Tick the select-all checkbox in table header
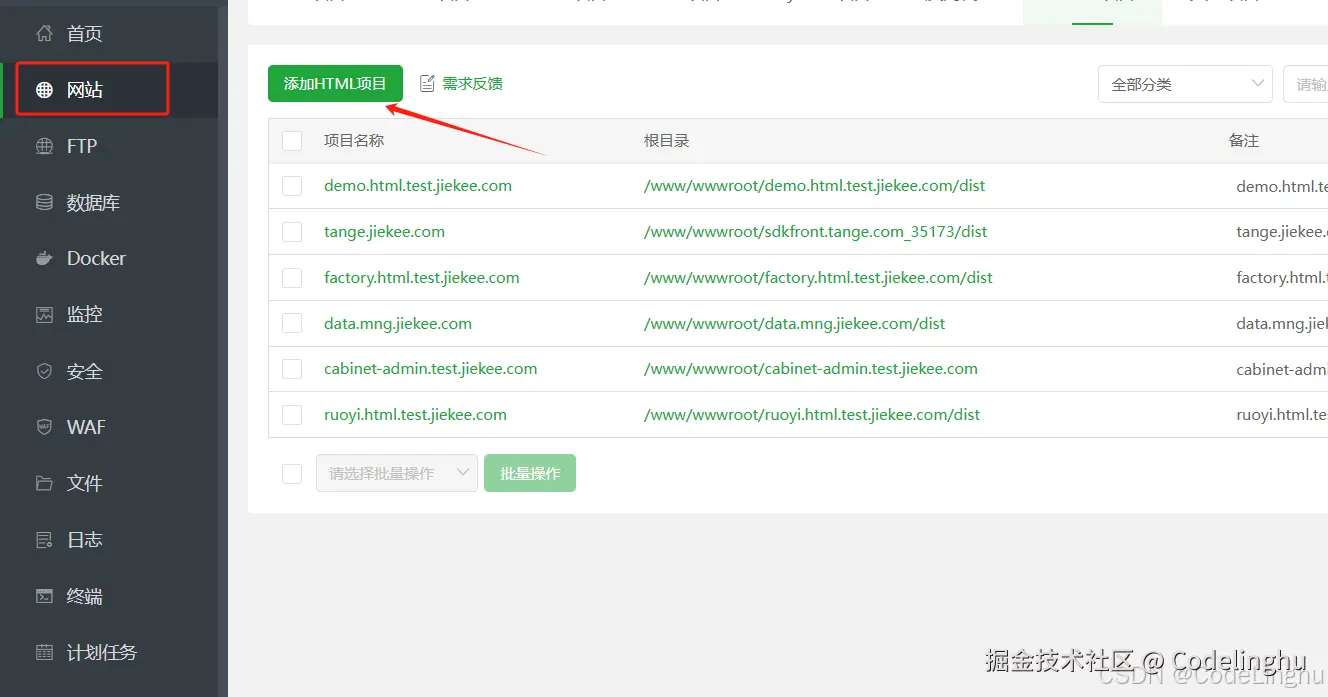This screenshot has height=697, width=1328. 292,141
